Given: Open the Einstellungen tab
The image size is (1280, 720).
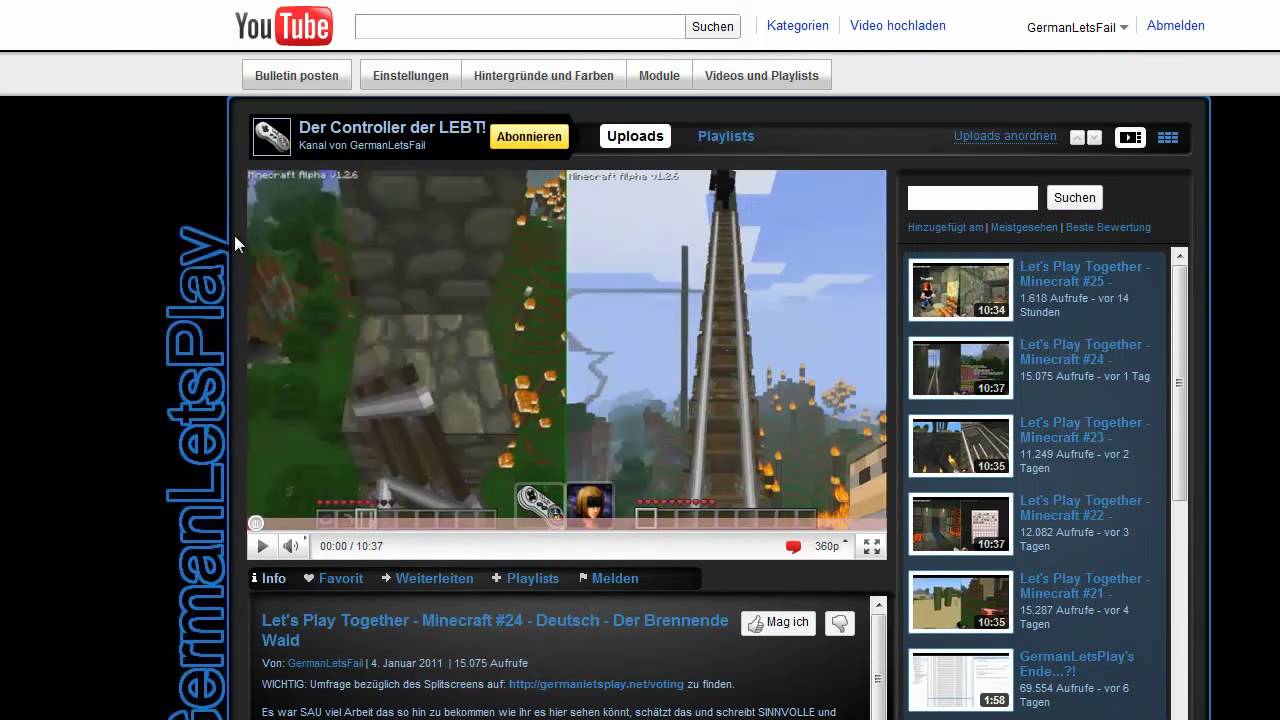Looking at the screenshot, I should click(411, 75).
